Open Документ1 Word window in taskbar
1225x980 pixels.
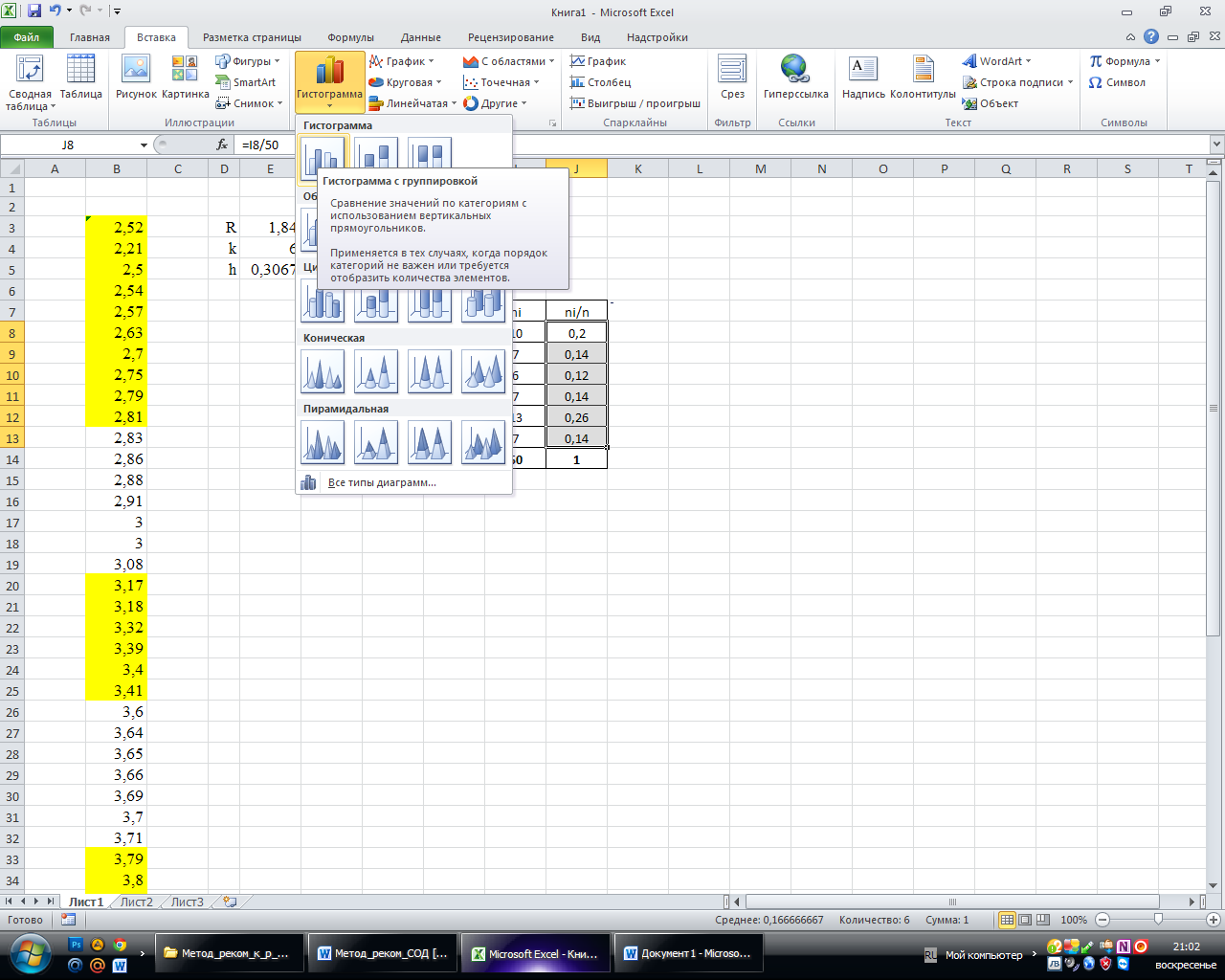687,953
